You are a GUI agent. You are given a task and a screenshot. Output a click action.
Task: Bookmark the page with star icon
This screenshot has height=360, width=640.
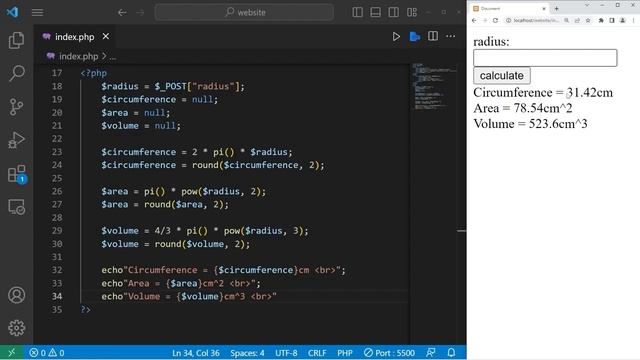click(x=588, y=20)
